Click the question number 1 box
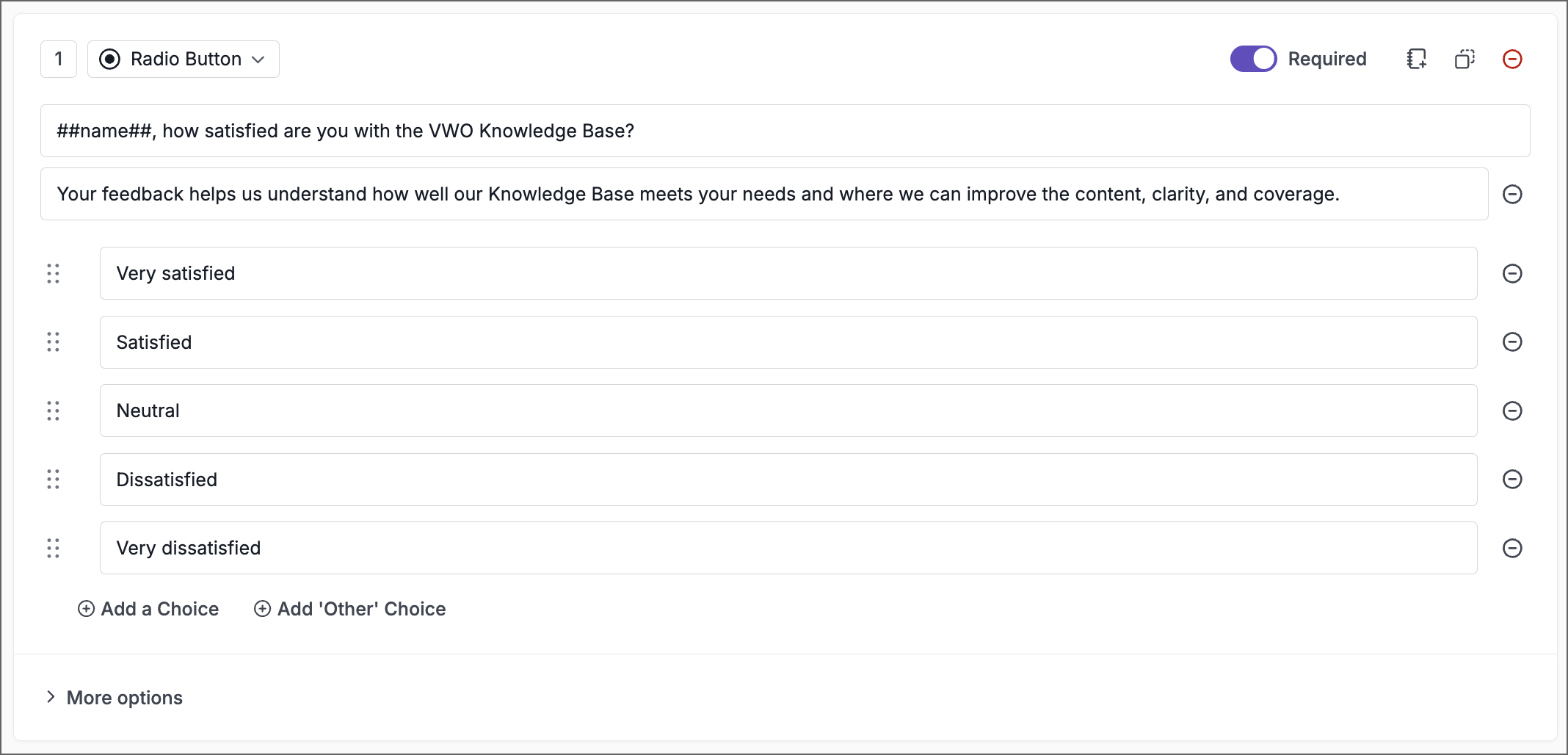This screenshot has height=755, width=1568. click(59, 59)
